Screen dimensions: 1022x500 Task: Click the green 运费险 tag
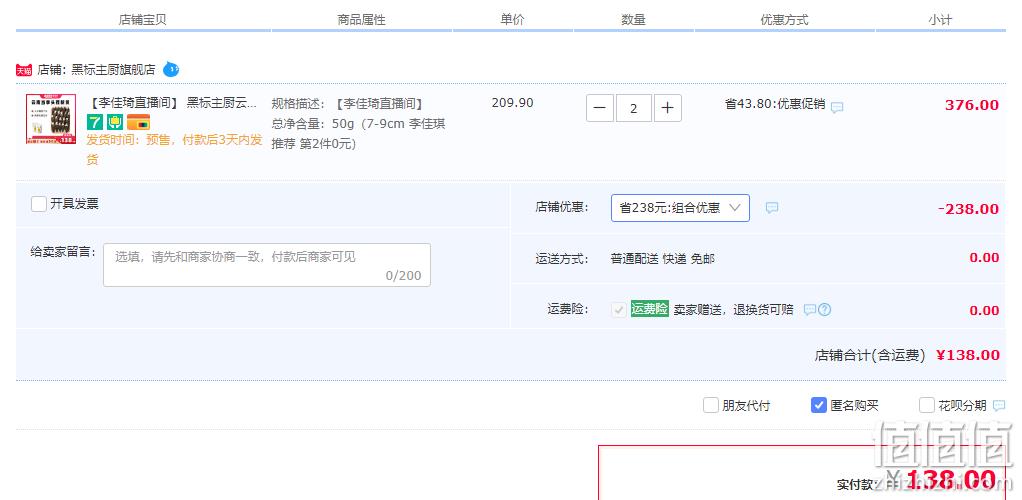[649, 309]
